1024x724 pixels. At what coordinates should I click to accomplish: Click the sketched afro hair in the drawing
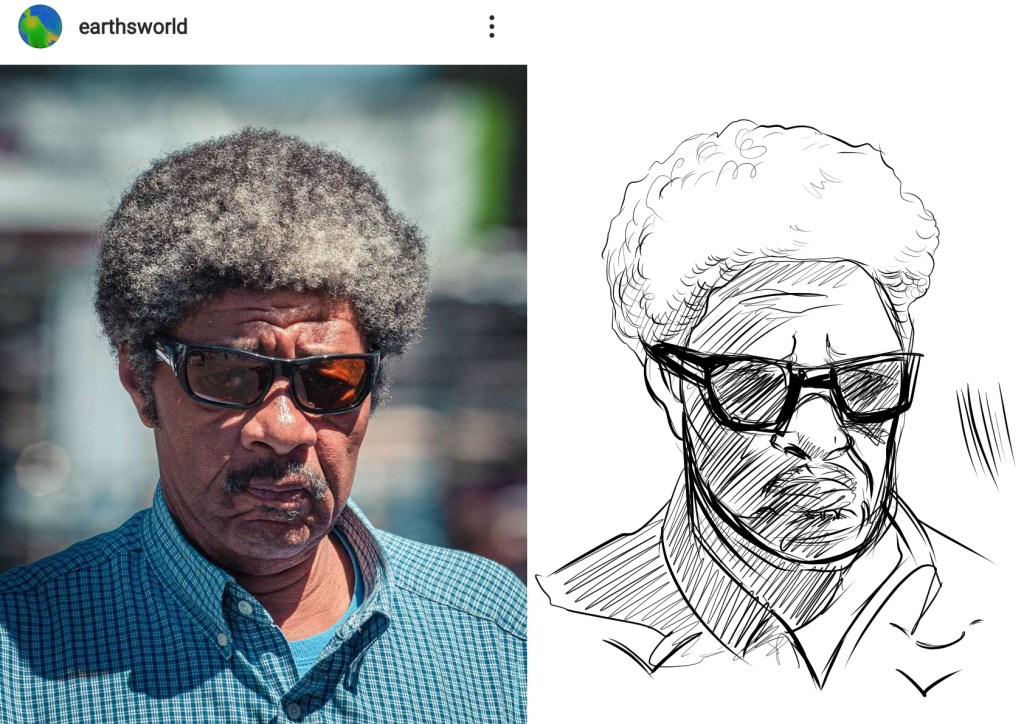[x=760, y=200]
